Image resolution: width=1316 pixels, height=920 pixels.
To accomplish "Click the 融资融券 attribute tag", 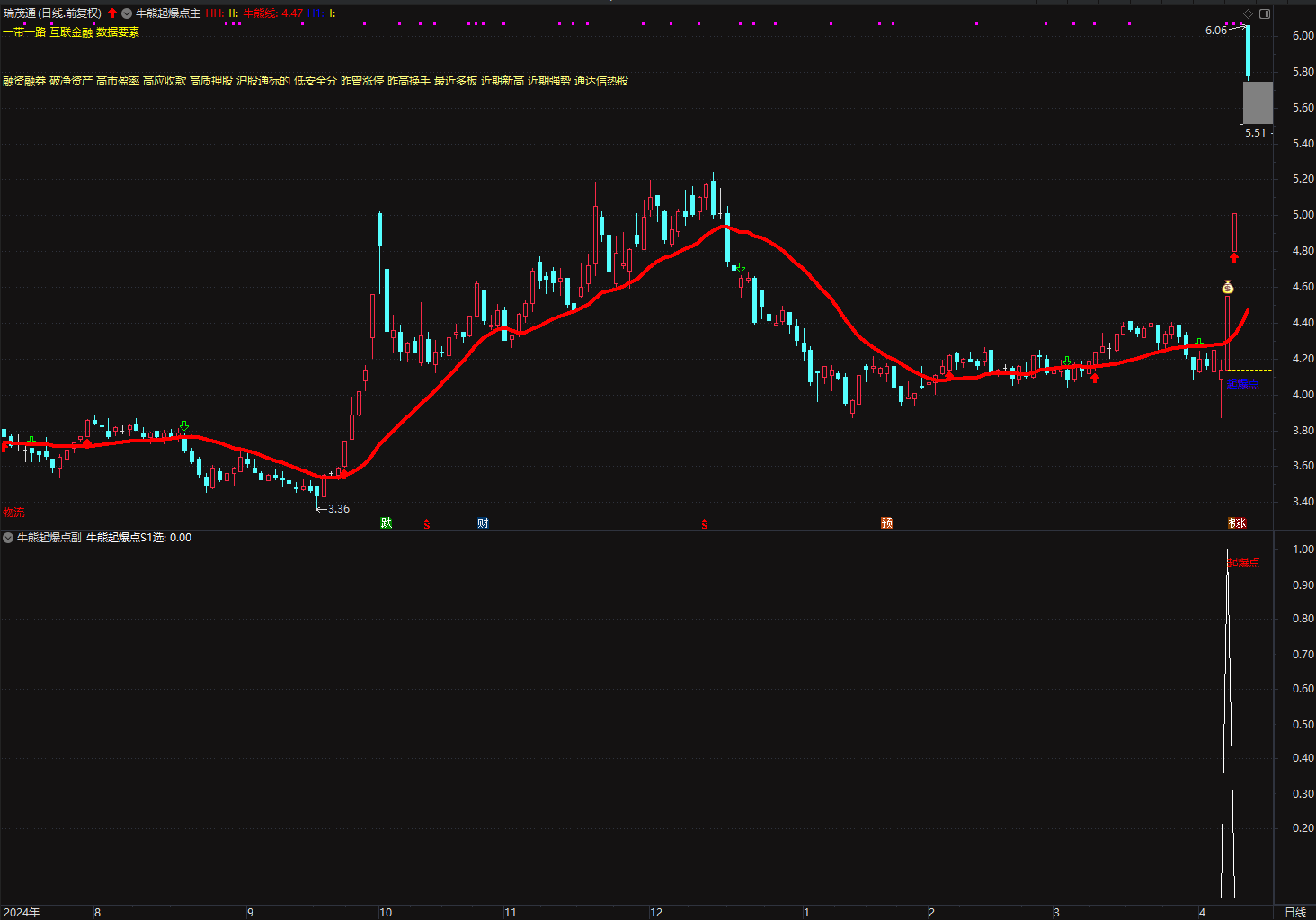I will pyautogui.click(x=24, y=81).
